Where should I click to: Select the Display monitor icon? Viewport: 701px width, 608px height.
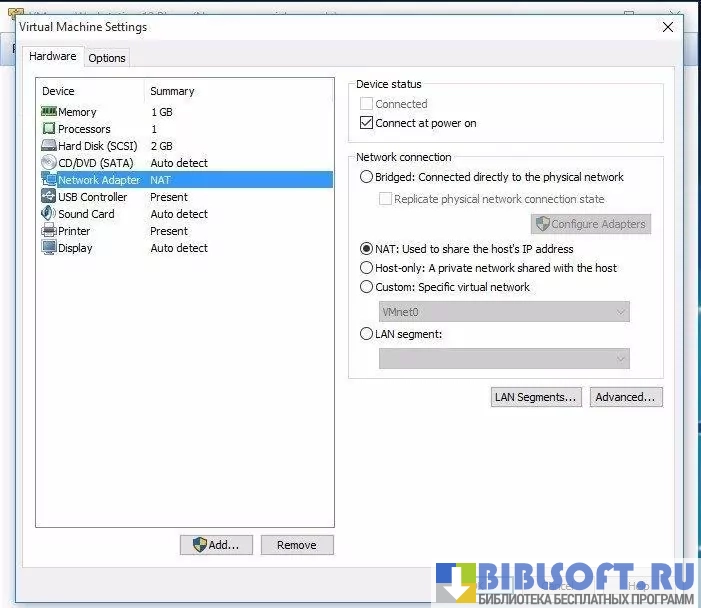coord(49,248)
